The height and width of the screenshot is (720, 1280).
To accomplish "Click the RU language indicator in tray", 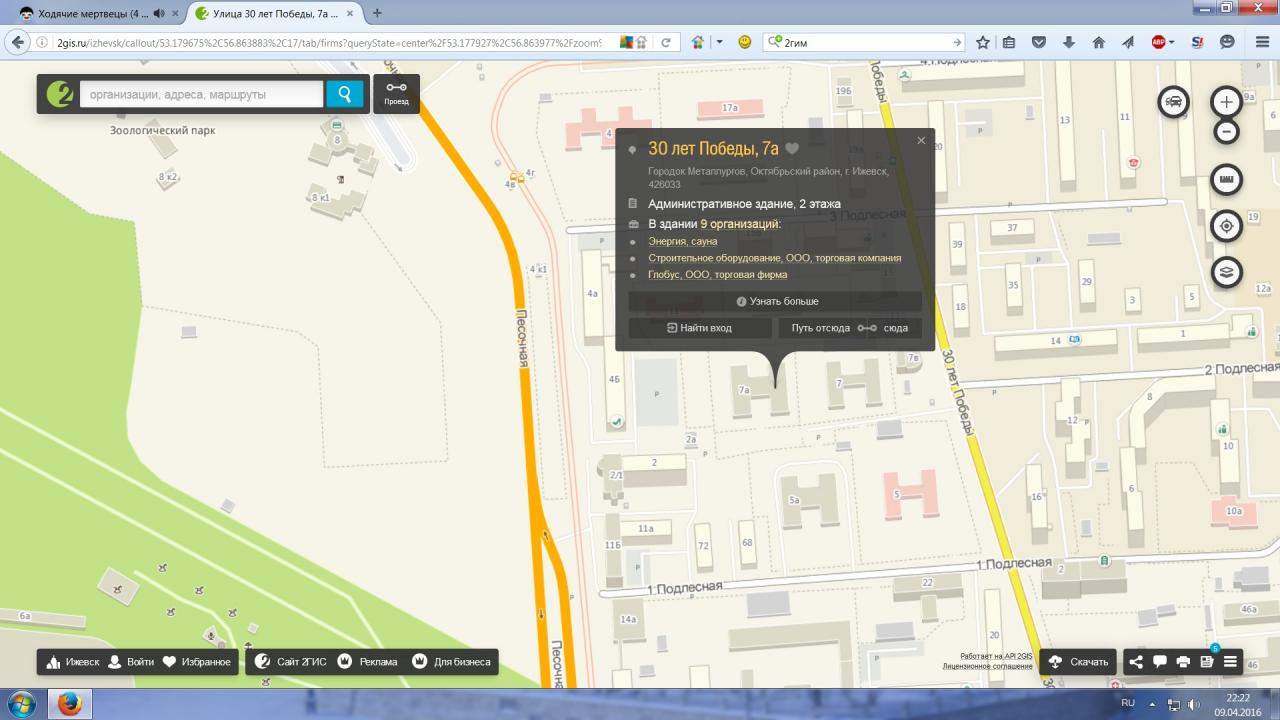I will coord(1128,703).
